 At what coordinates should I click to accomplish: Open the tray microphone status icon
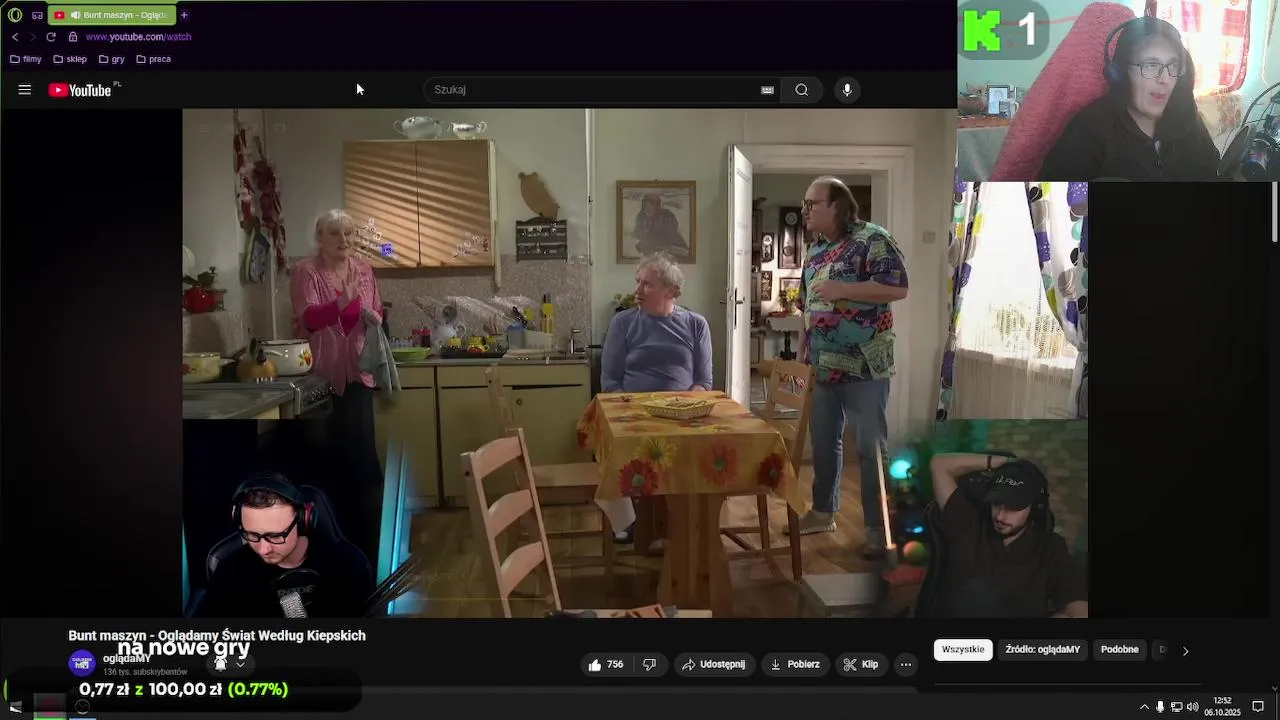(1160, 707)
